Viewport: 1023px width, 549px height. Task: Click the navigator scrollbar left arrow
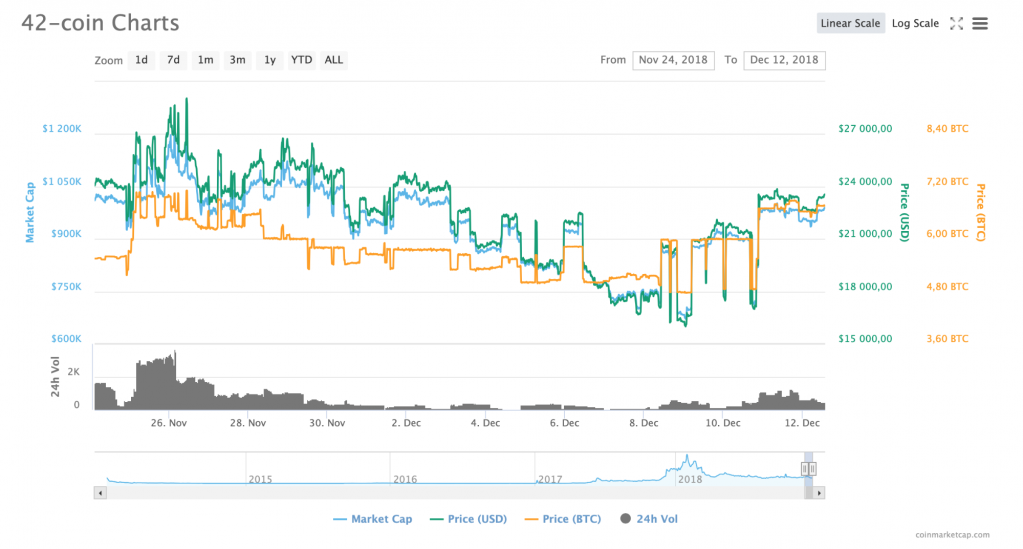coord(99,492)
